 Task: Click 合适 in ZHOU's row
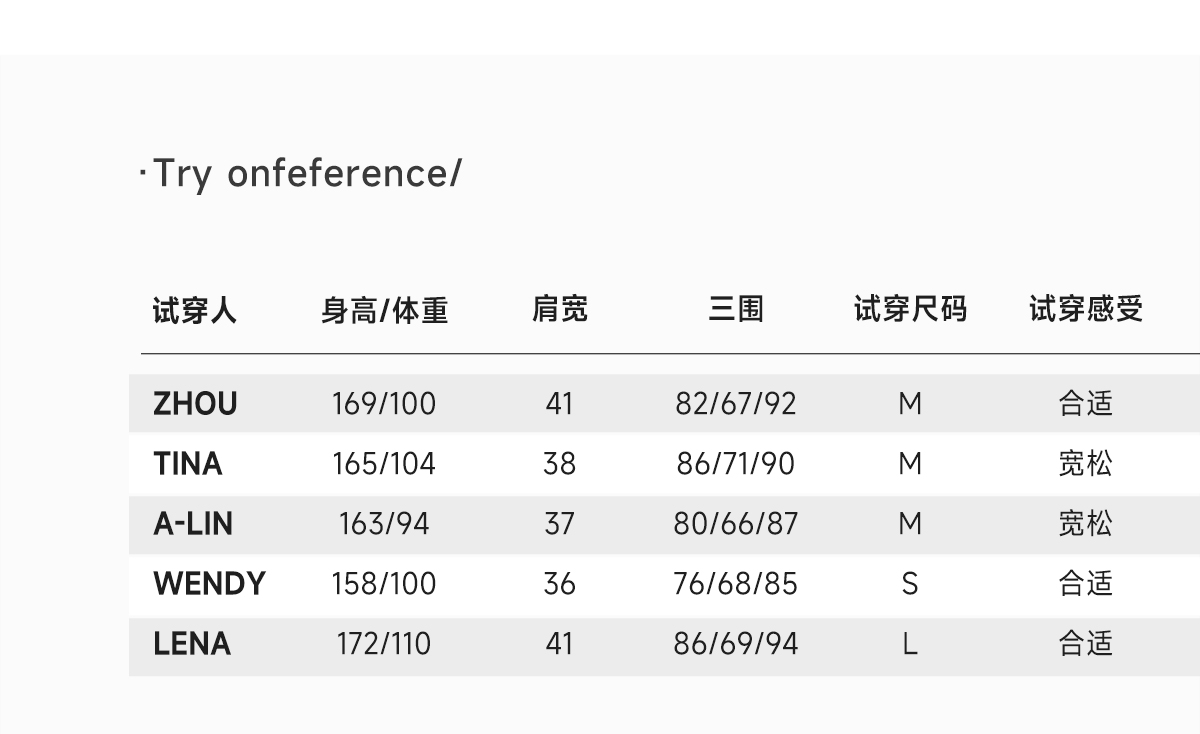(x=1085, y=404)
